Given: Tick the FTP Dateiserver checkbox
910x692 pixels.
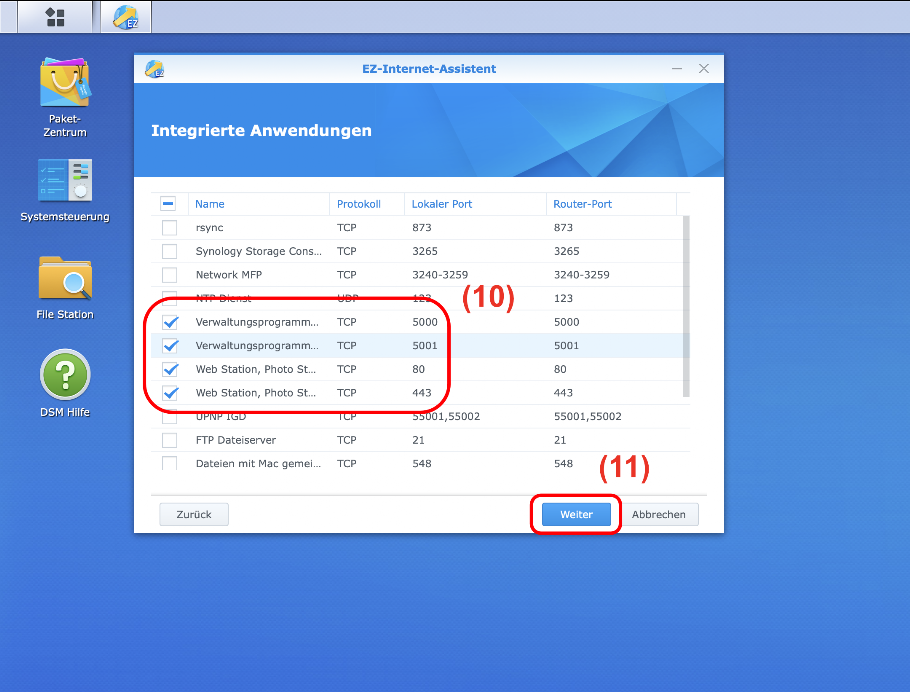Looking at the screenshot, I should tap(169, 440).
